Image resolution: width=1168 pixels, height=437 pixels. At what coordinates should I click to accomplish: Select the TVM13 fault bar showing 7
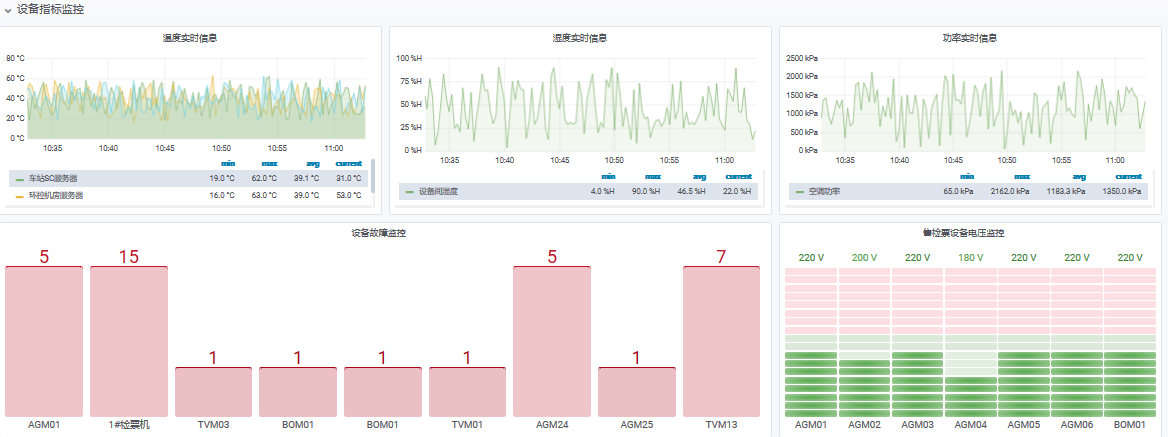[721, 340]
